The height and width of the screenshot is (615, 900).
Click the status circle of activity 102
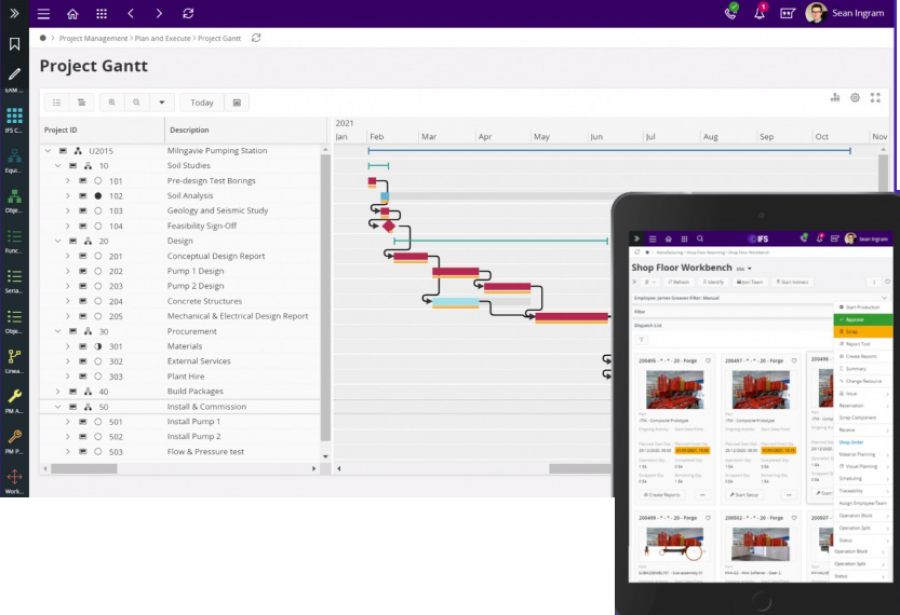tap(98, 196)
